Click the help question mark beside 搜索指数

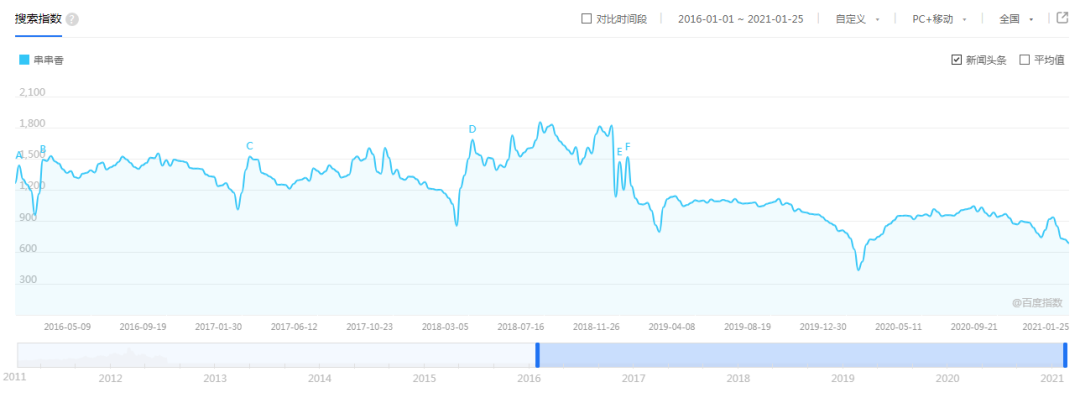72,19
